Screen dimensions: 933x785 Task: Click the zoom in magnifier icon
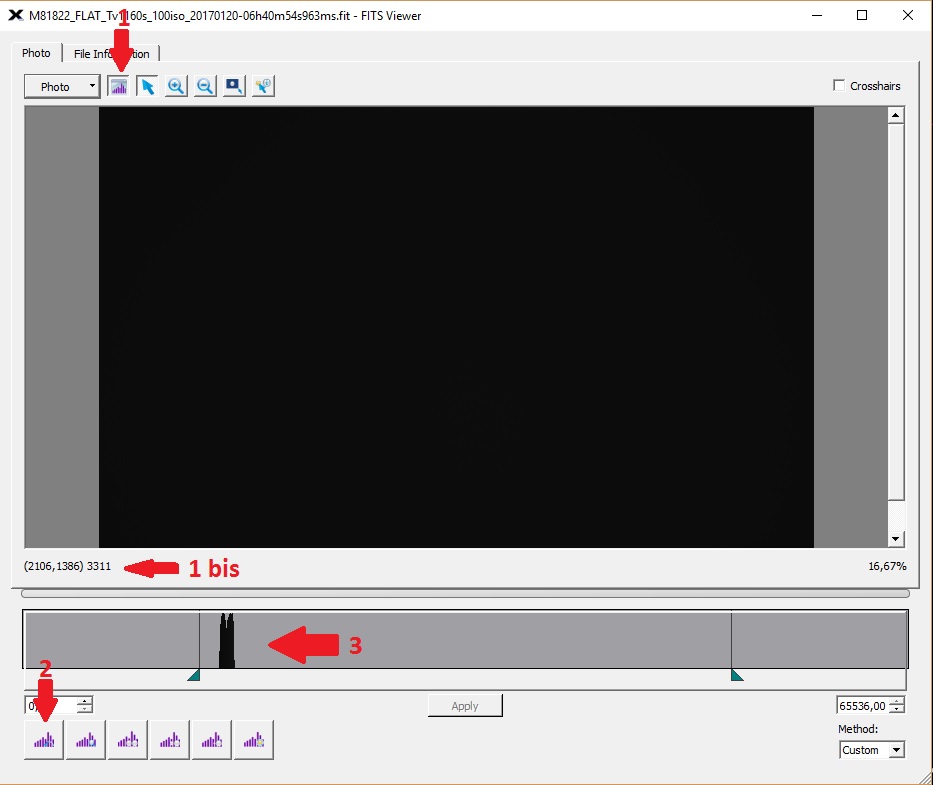click(x=176, y=86)
